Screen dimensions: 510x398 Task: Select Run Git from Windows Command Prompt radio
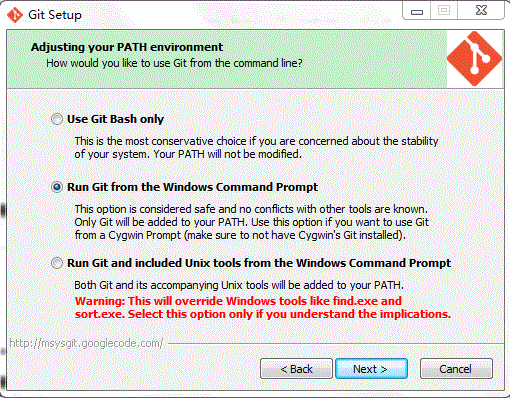tap(57, 187)
